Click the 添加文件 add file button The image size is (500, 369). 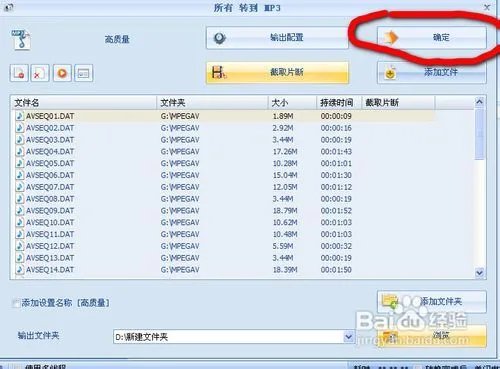pos(432,72)
